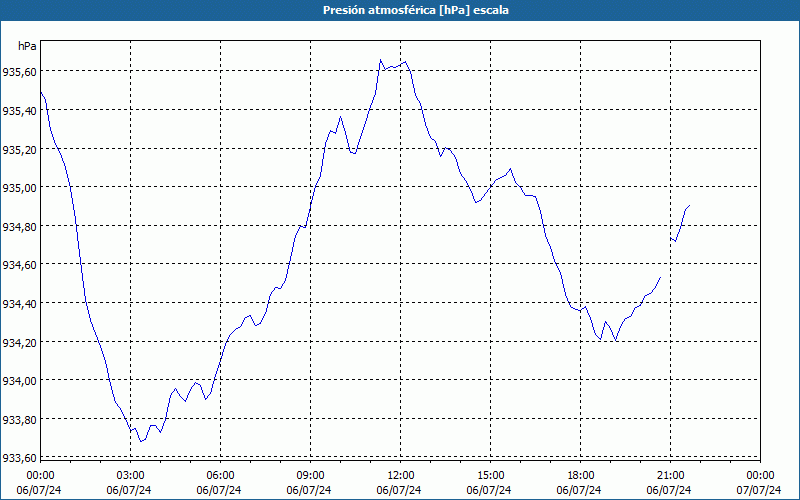The image size is (800, 500).
Task: Click the 18:00 time label
Action: pyautogui.click(x=581, y=476)
